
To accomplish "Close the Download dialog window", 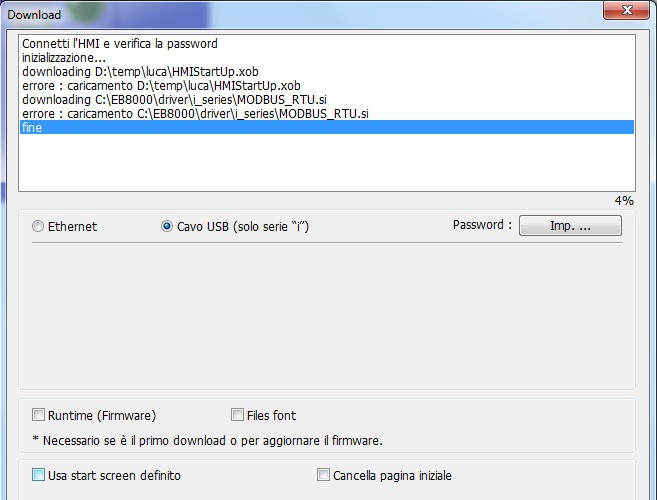I will click(x=626, y=10).
